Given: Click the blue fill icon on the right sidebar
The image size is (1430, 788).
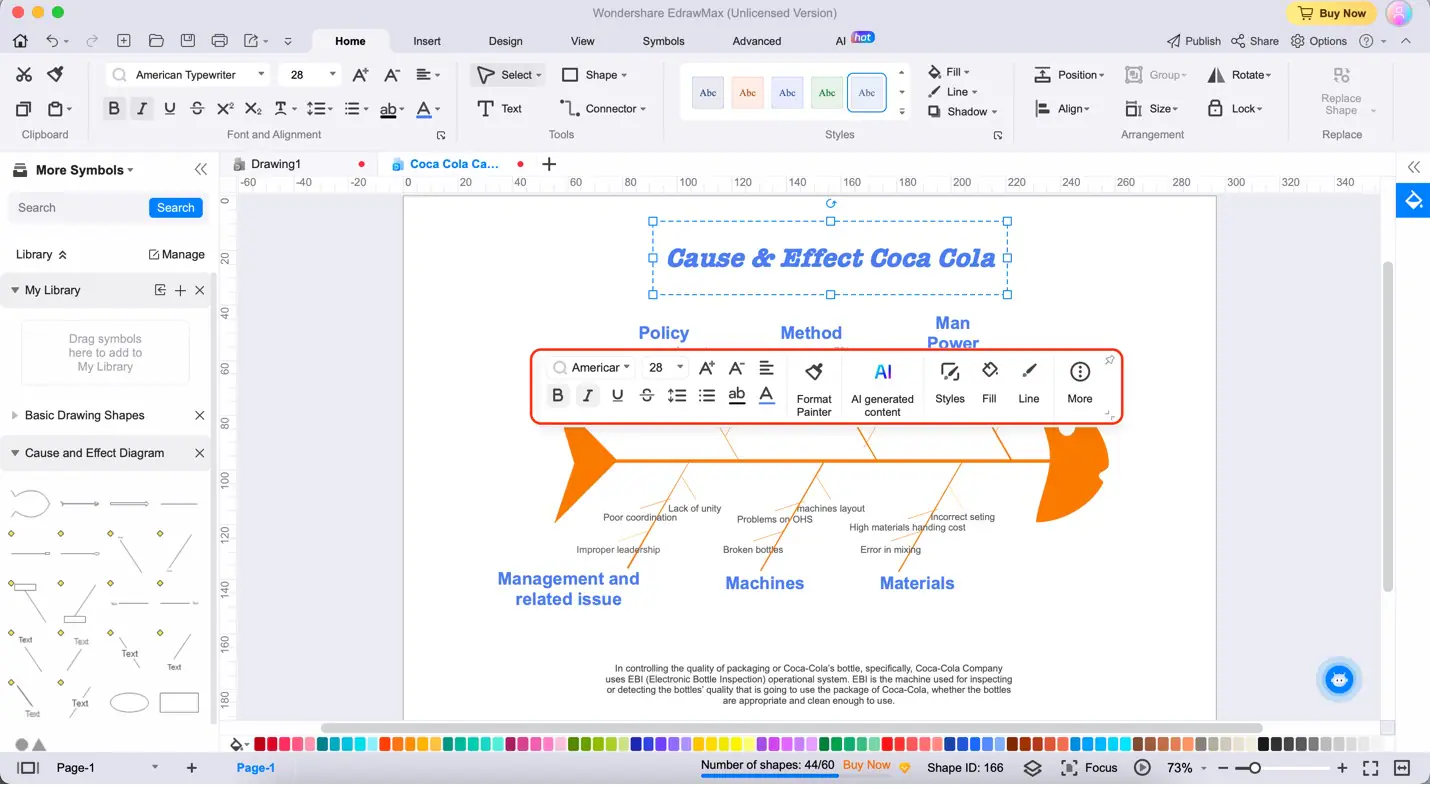Looking at the screenshot, I should [x=1413, y=200].
